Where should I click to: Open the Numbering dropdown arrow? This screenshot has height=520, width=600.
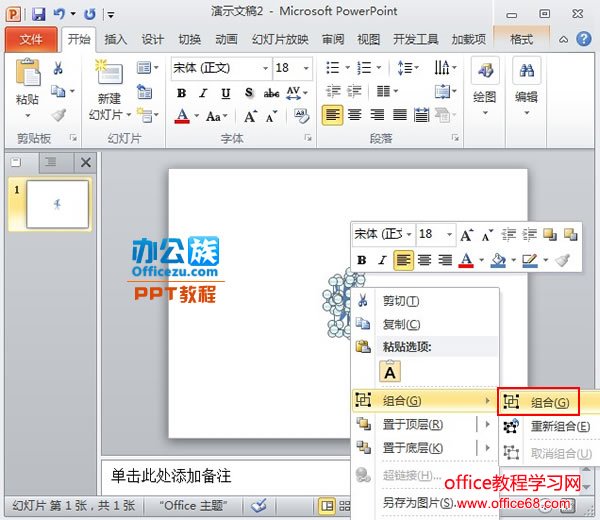click(379, 68)
